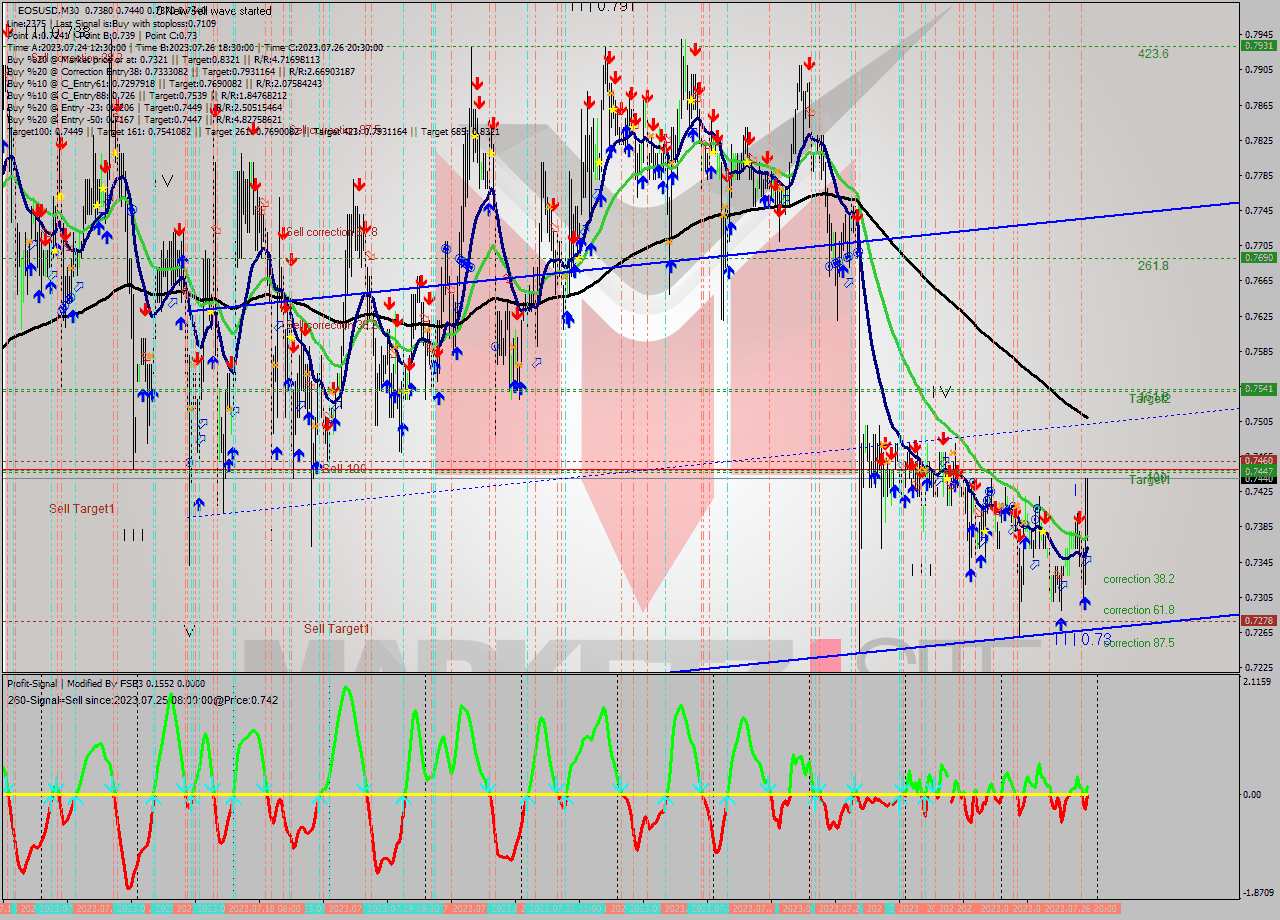Screen dimensions: 1280x920
Task: Click the rightmost red sell arrow on the chart
Action: tap(1080, 517)
